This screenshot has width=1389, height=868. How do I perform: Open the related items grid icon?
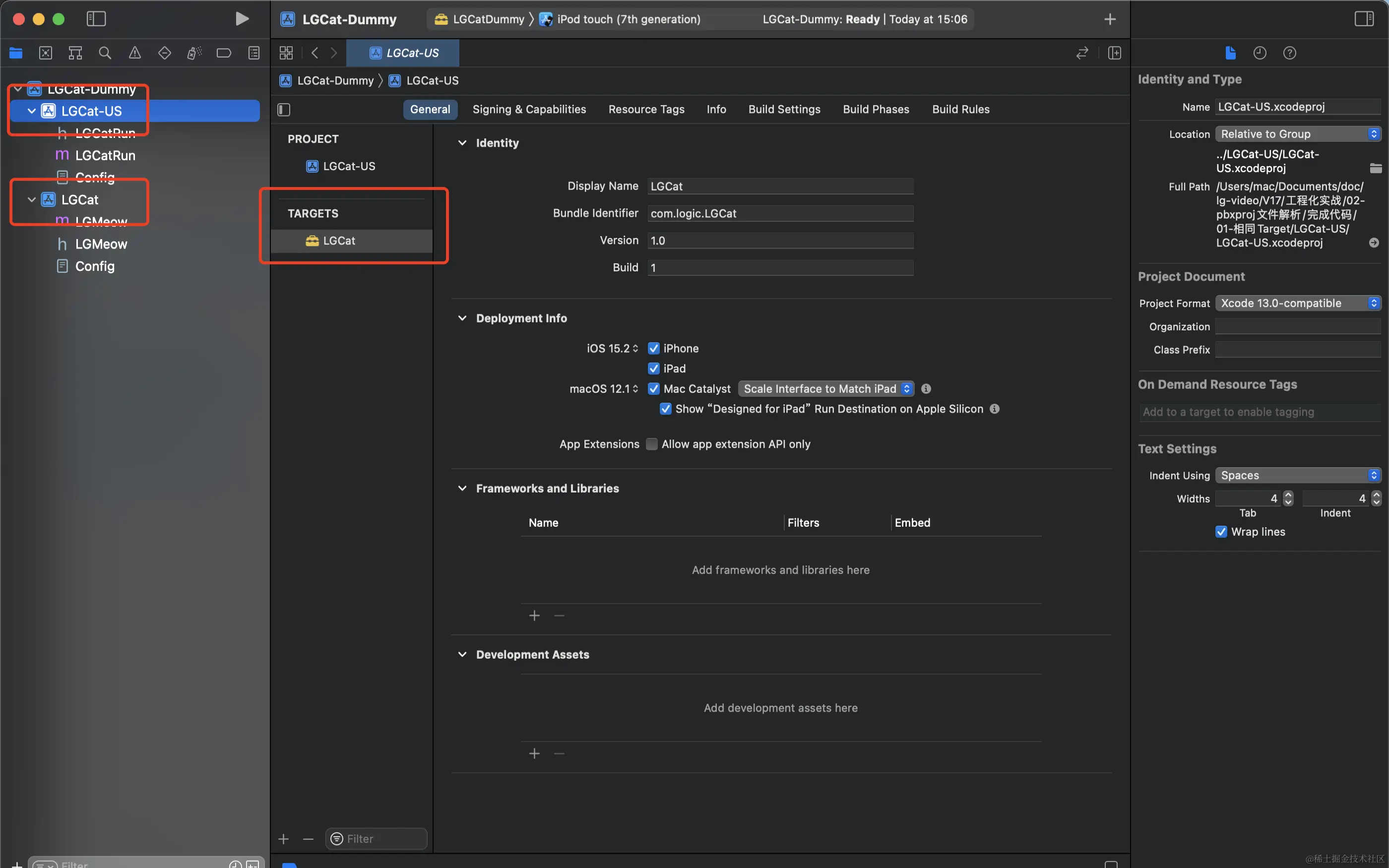click(286, 54)
